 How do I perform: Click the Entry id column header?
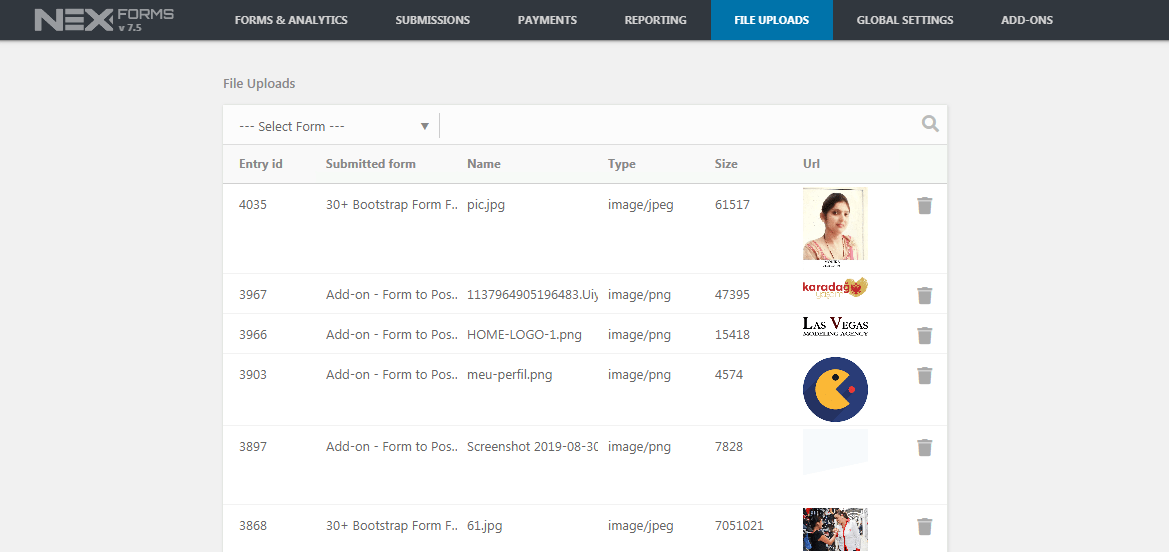261,164
